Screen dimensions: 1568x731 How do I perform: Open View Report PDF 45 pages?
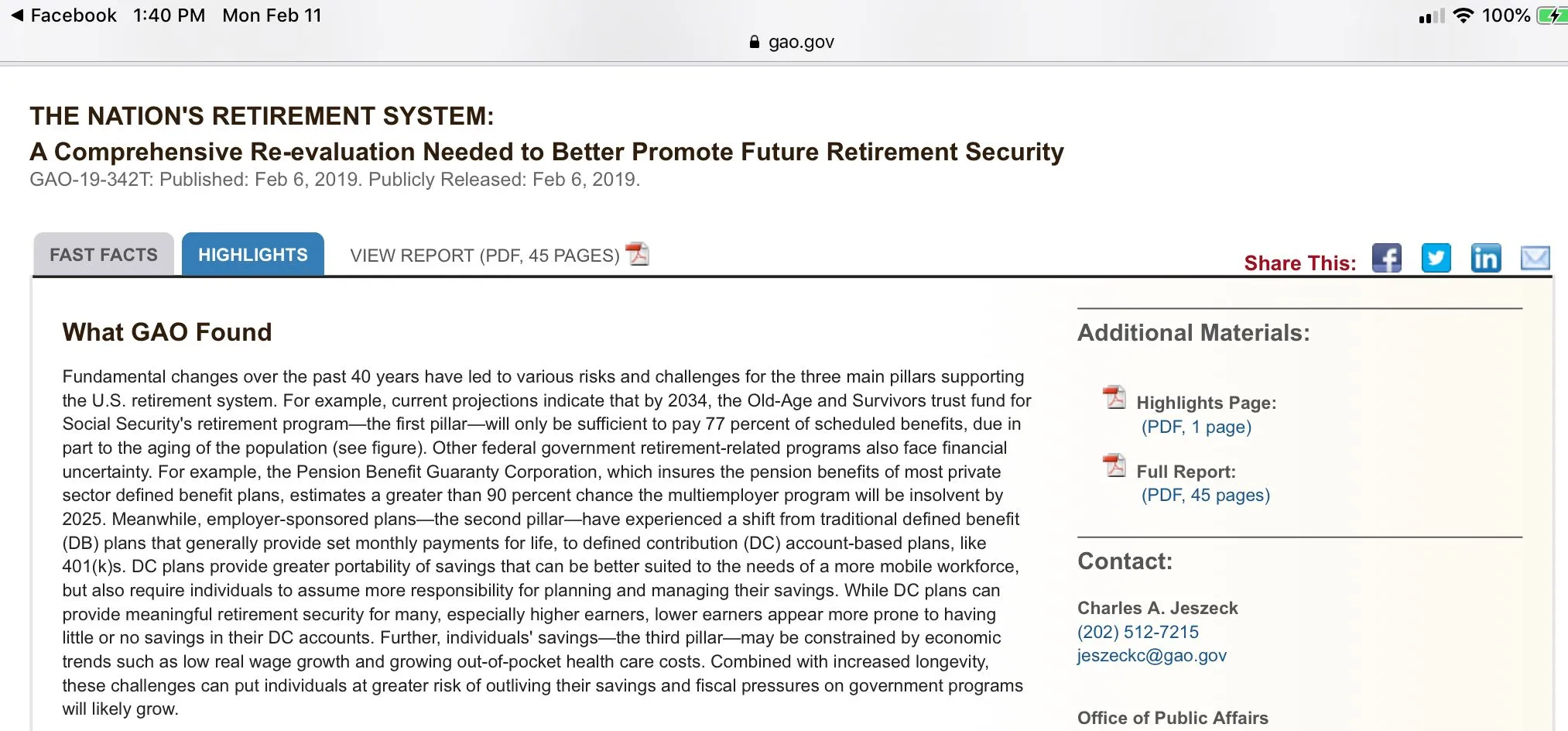pyautogui.click(x=484, y=256)
